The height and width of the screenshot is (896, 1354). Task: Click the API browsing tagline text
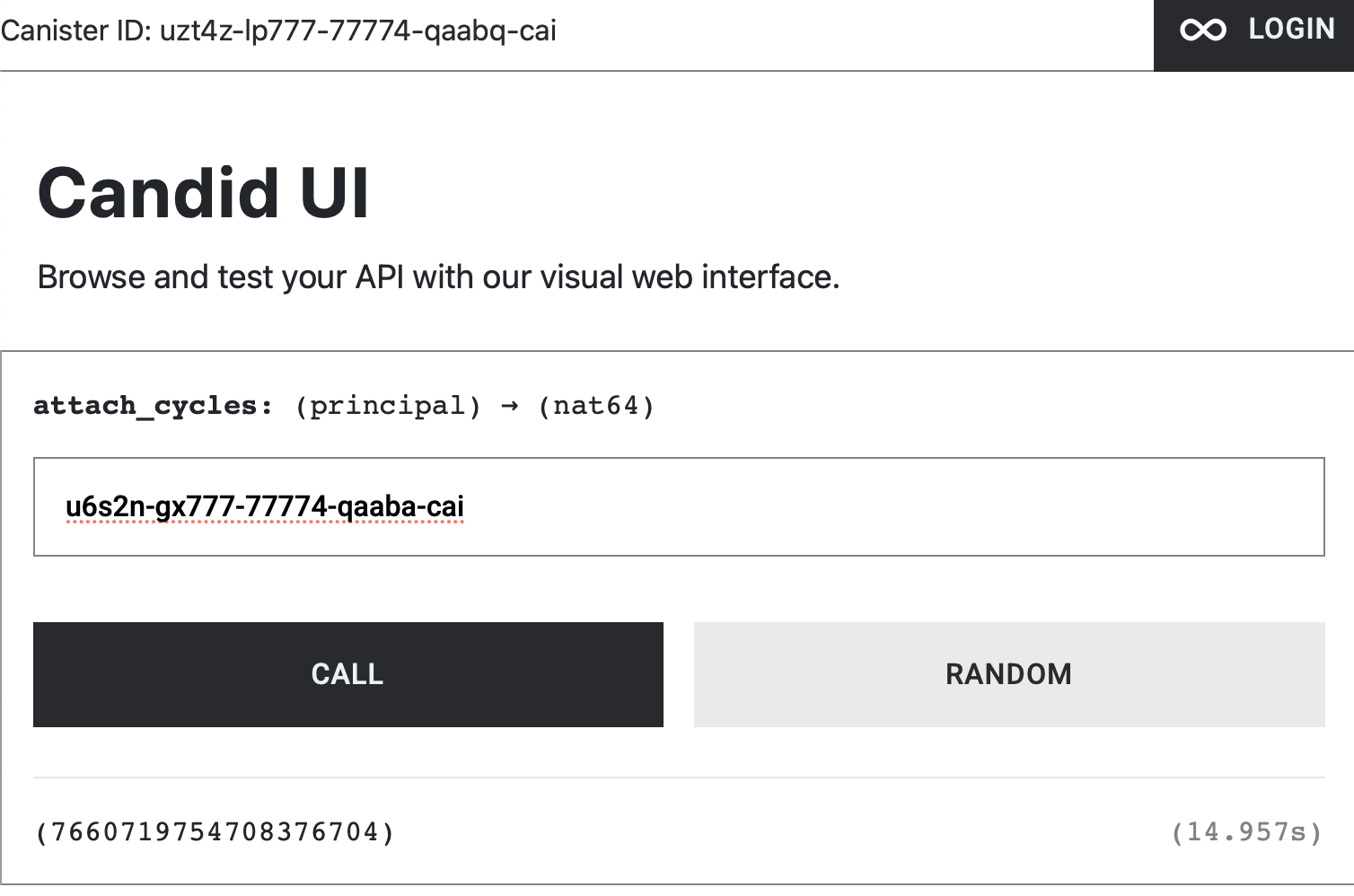[438, 277]
